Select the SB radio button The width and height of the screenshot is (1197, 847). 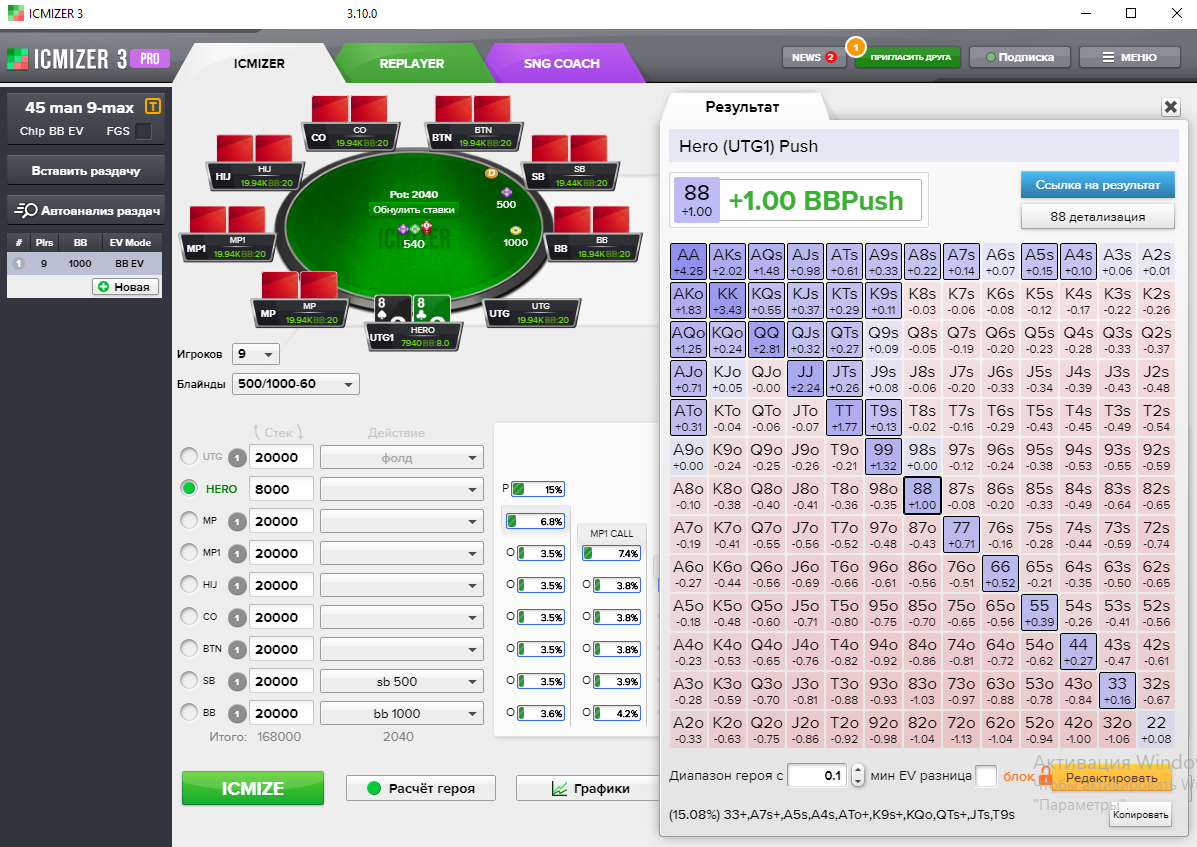189,681
